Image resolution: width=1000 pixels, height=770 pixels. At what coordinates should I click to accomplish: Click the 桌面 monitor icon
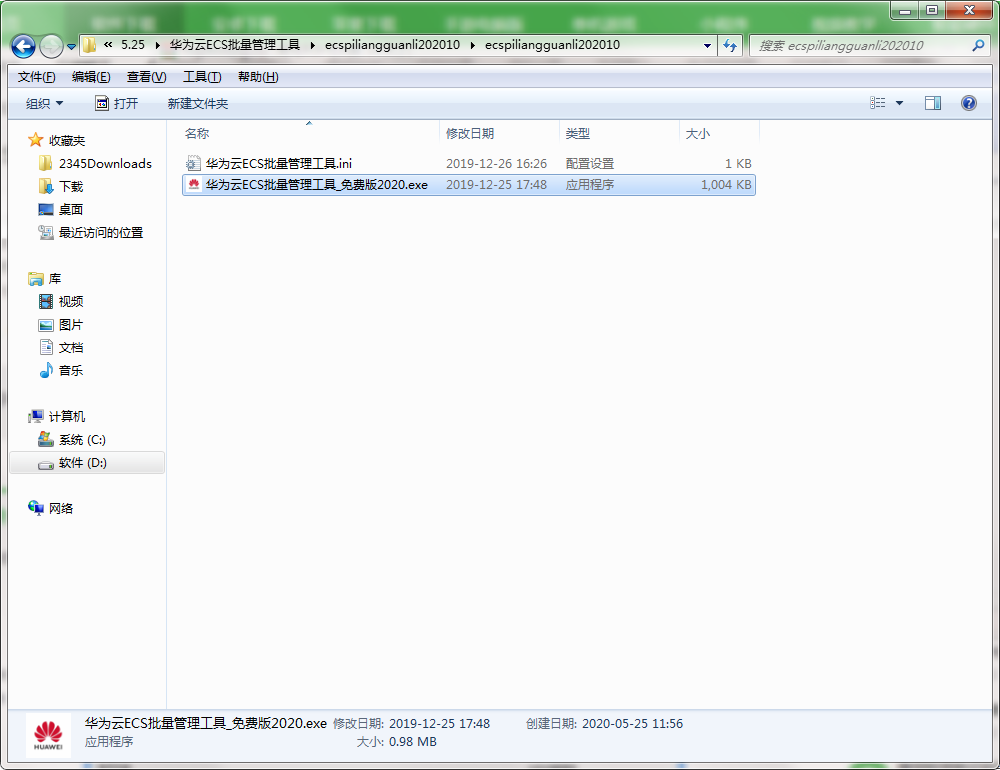pos(46,209)
